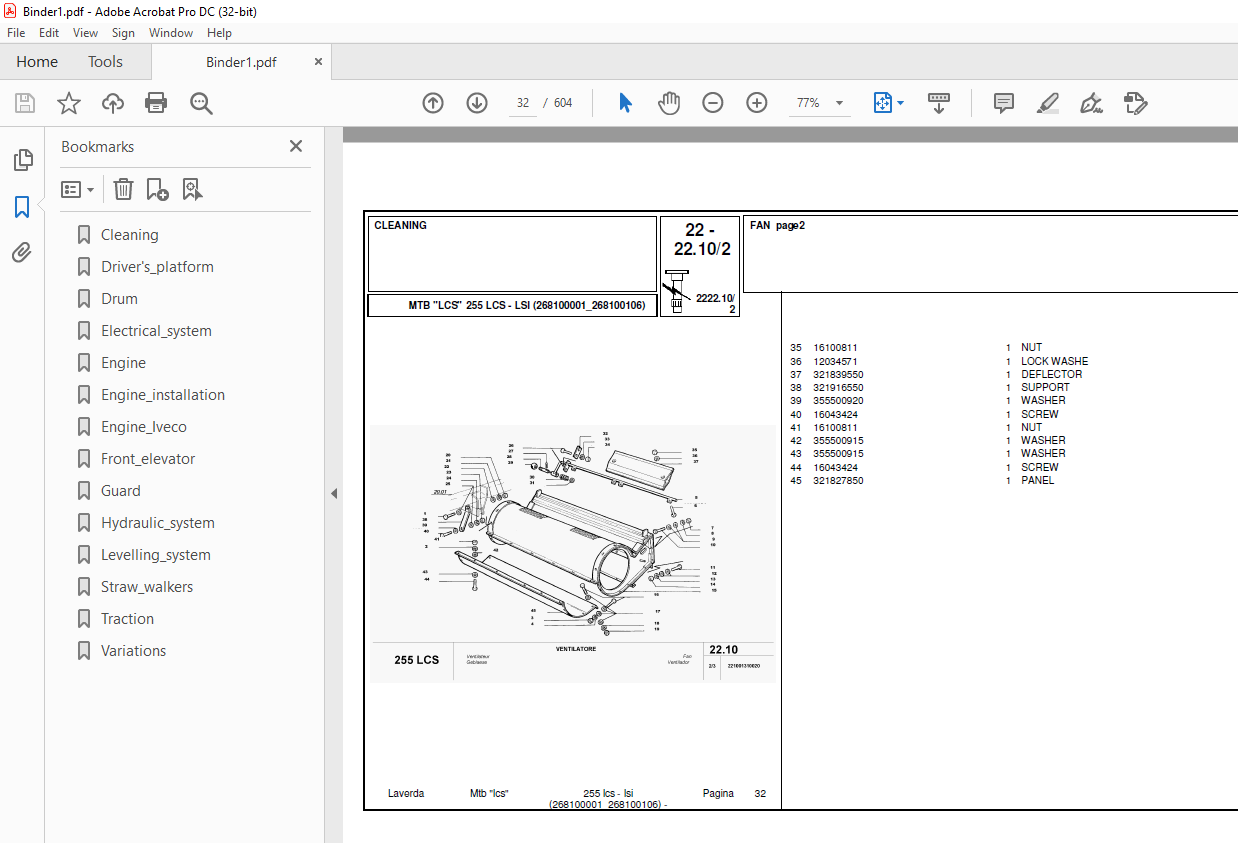Click the CLEANING section heading

tap(400, 225)
